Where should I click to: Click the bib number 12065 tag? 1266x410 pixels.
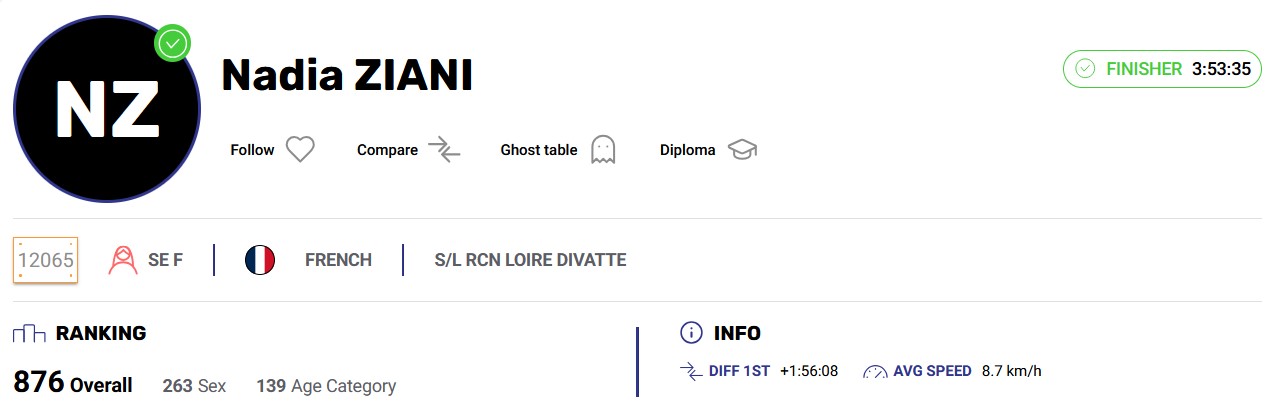coord(45,260)
